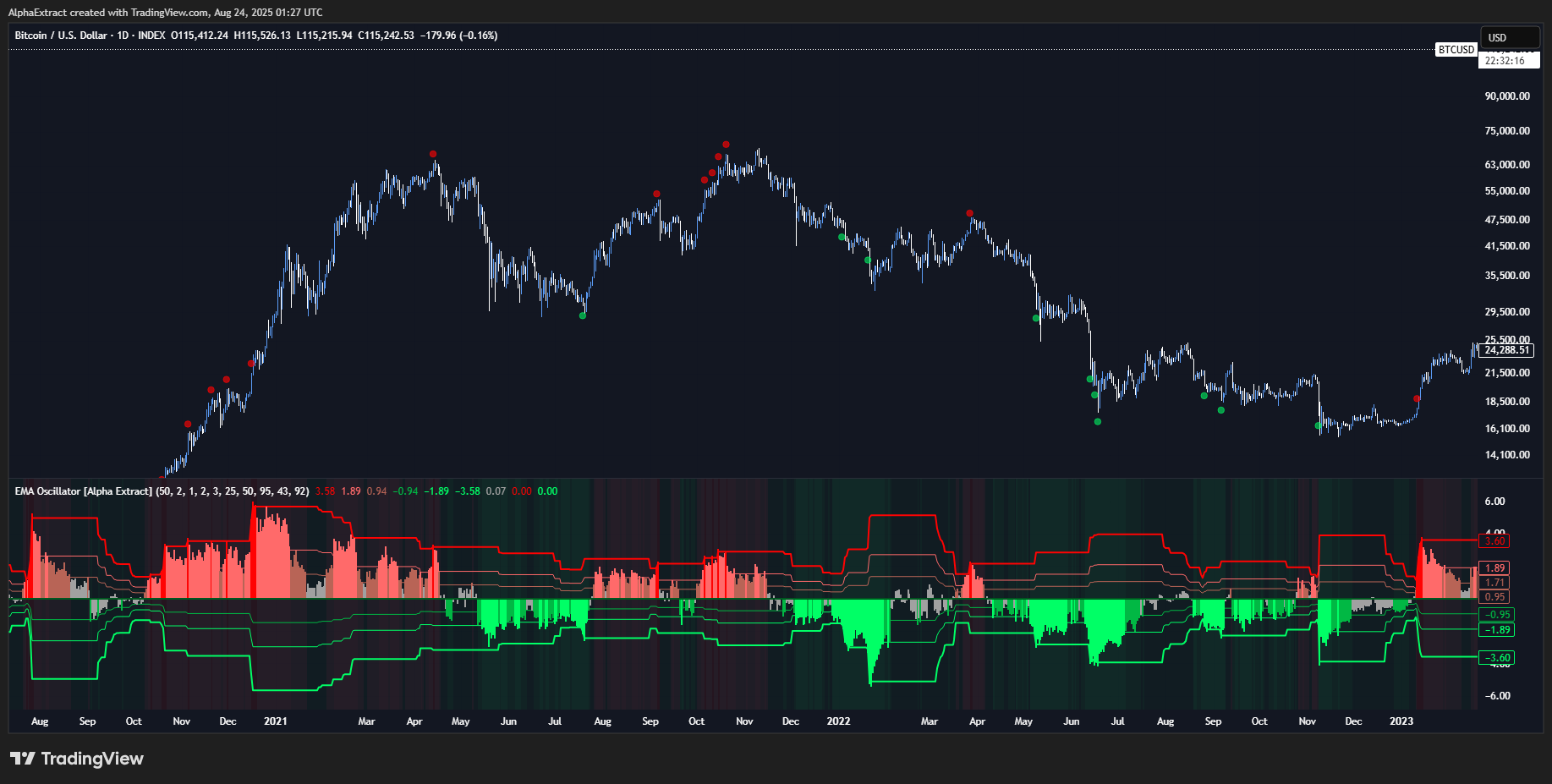Click the red signal dot in January 2023
Image resolution: width=1552 pixels, height=784 pixels.
click(1417, 398)
